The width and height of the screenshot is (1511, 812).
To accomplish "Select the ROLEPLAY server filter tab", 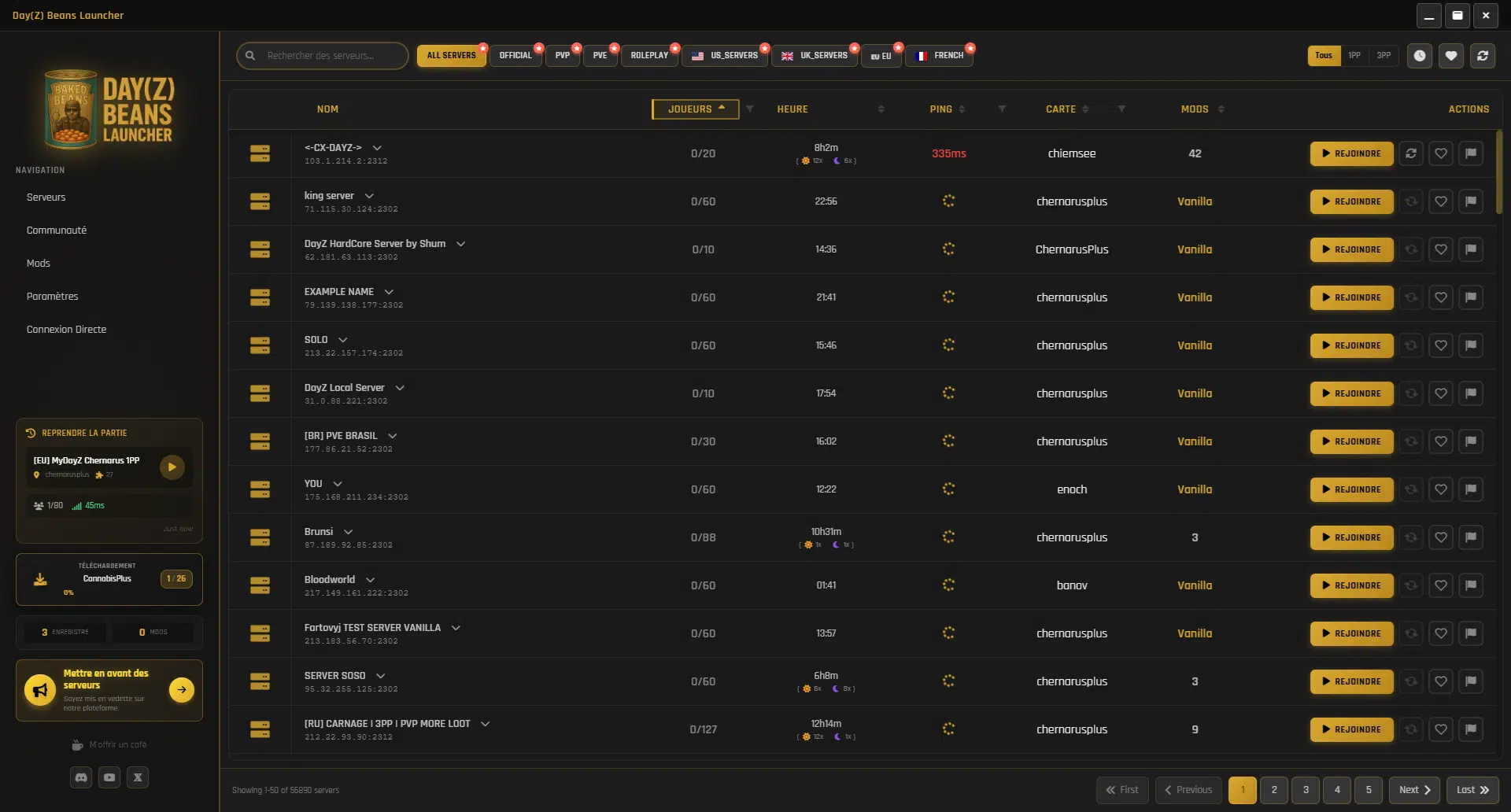I will tap(649, 56).
